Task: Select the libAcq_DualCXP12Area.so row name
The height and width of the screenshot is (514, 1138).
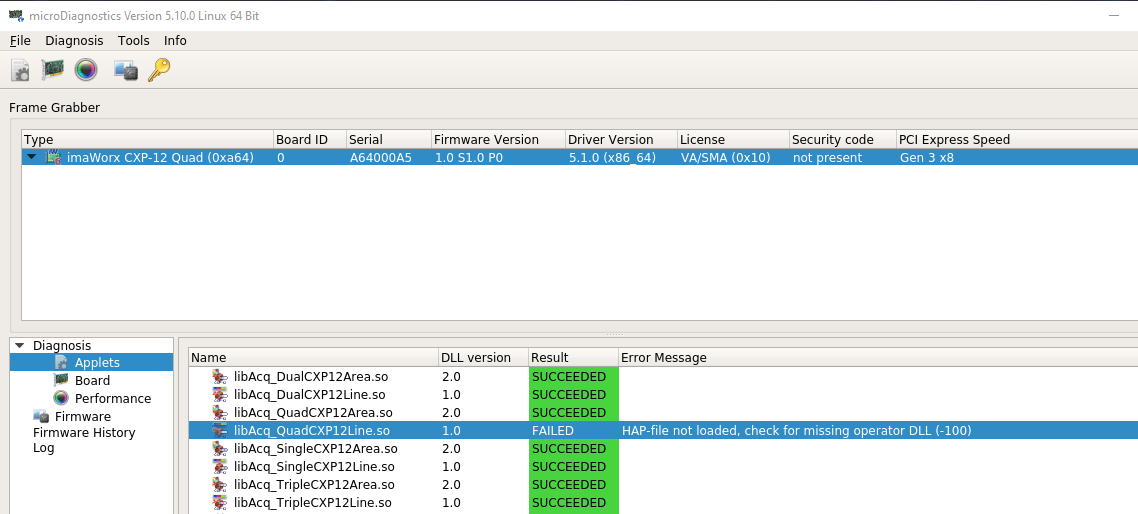Action: pyautogui.click(x=313, y=377)
